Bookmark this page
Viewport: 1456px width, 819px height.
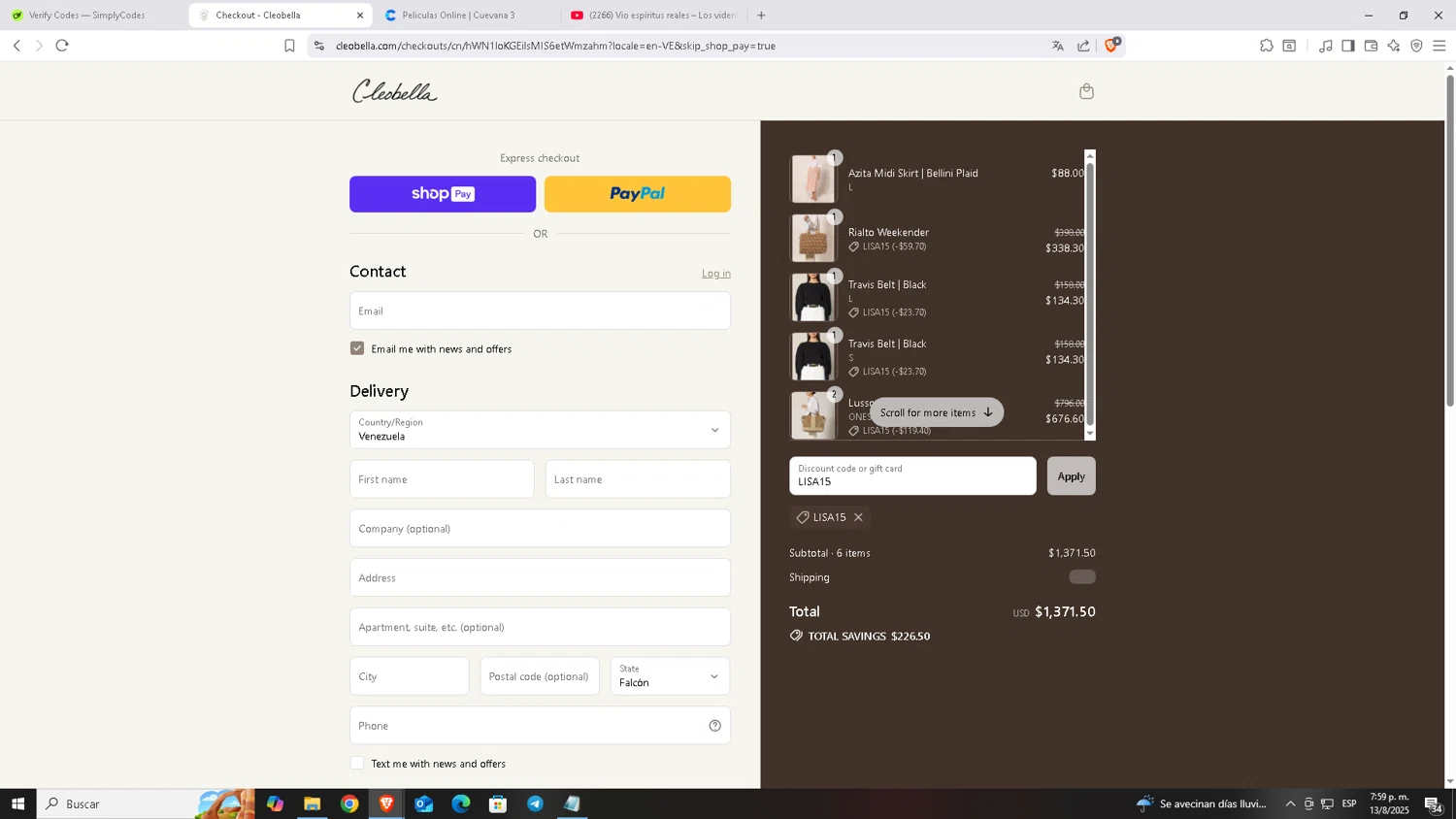click(289, 46)
